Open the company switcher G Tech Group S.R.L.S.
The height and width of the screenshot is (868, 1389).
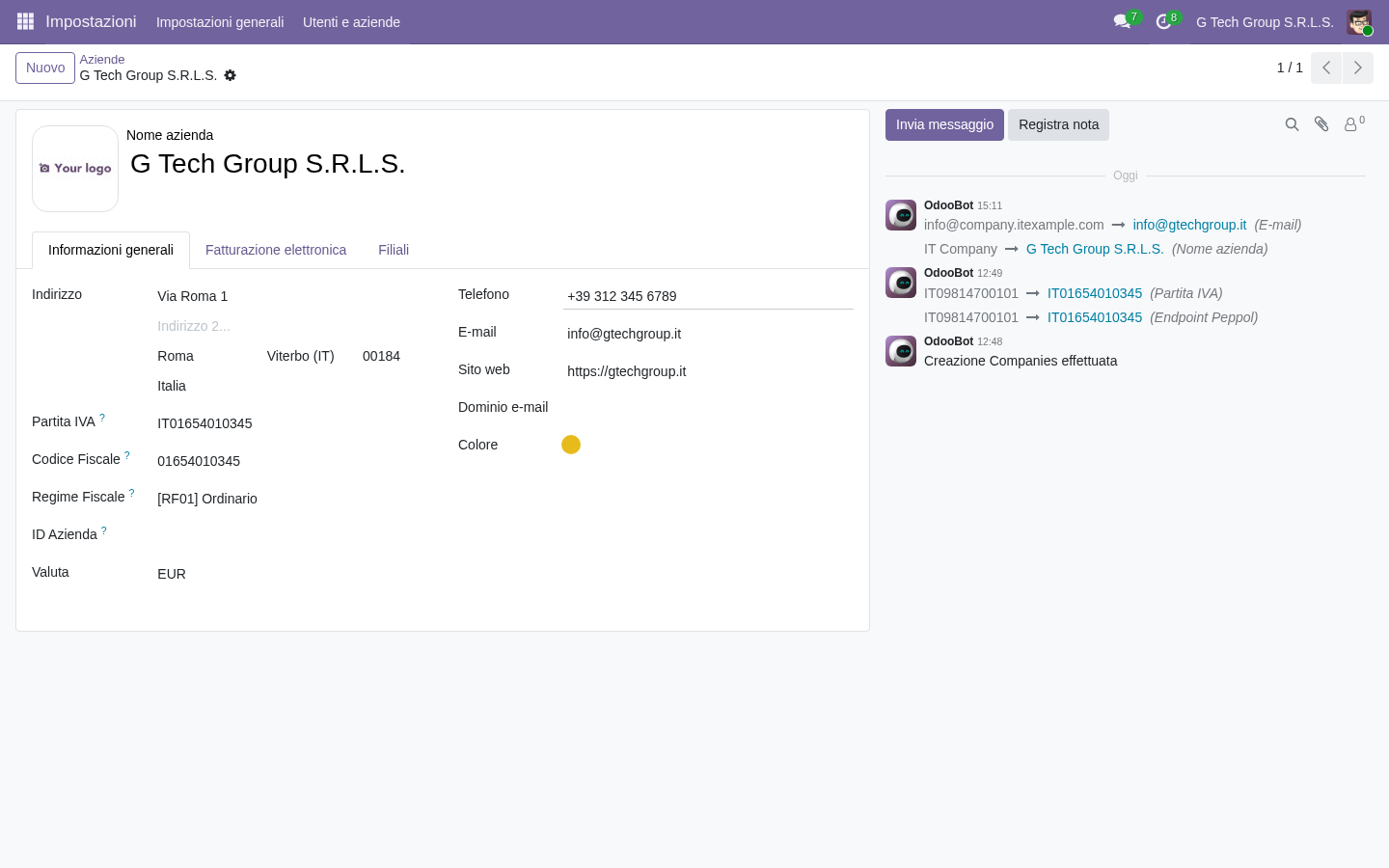tap(1265, 22)
